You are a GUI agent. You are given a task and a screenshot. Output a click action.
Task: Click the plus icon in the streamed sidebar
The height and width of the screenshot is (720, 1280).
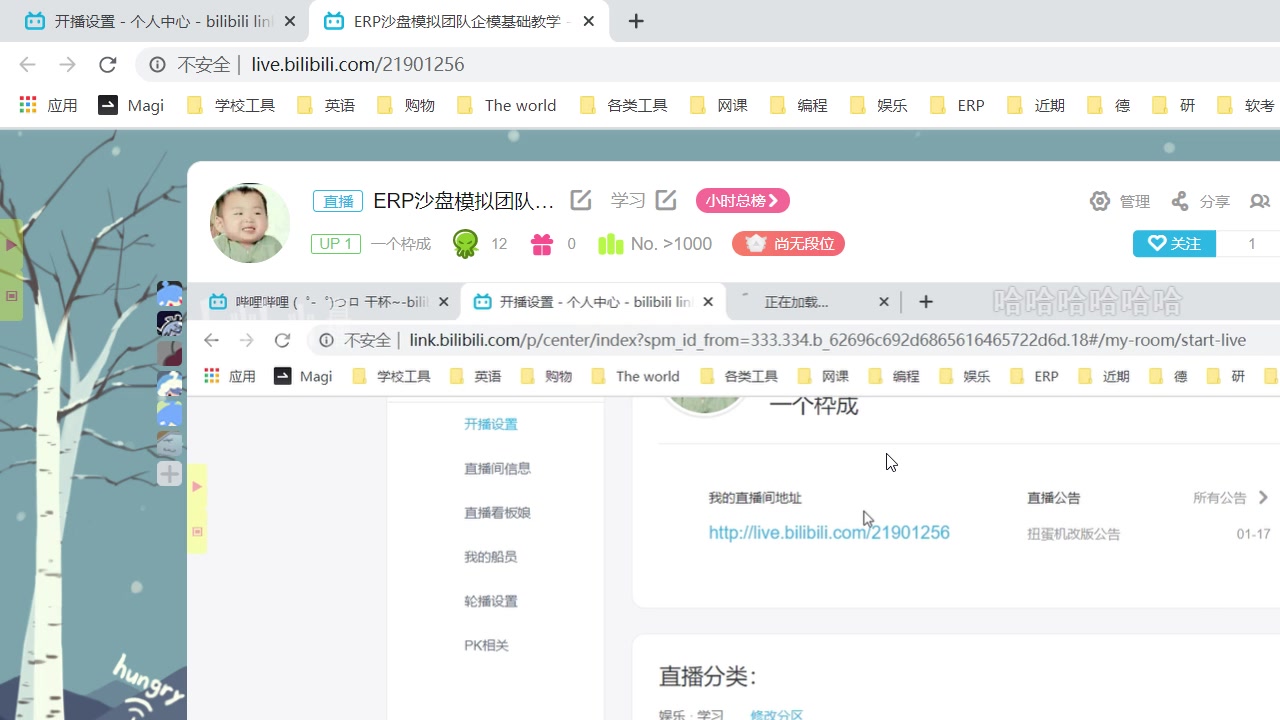click(x=170, y=473)
